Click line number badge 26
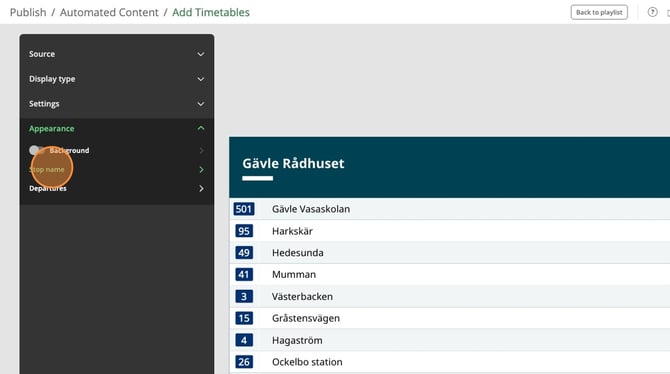 coord(244,362)
